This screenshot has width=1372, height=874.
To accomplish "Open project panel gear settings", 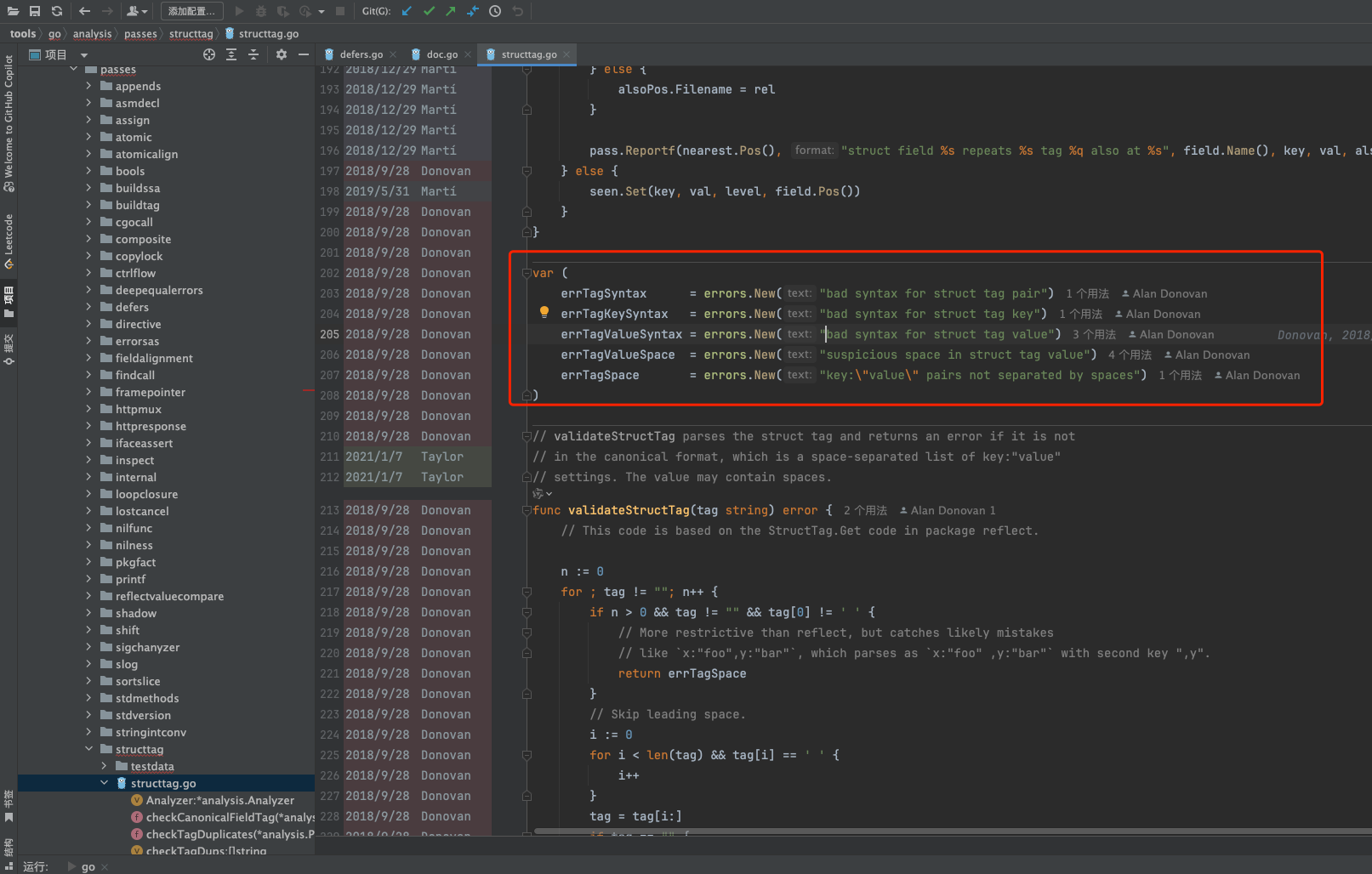I will click(282, 54).
